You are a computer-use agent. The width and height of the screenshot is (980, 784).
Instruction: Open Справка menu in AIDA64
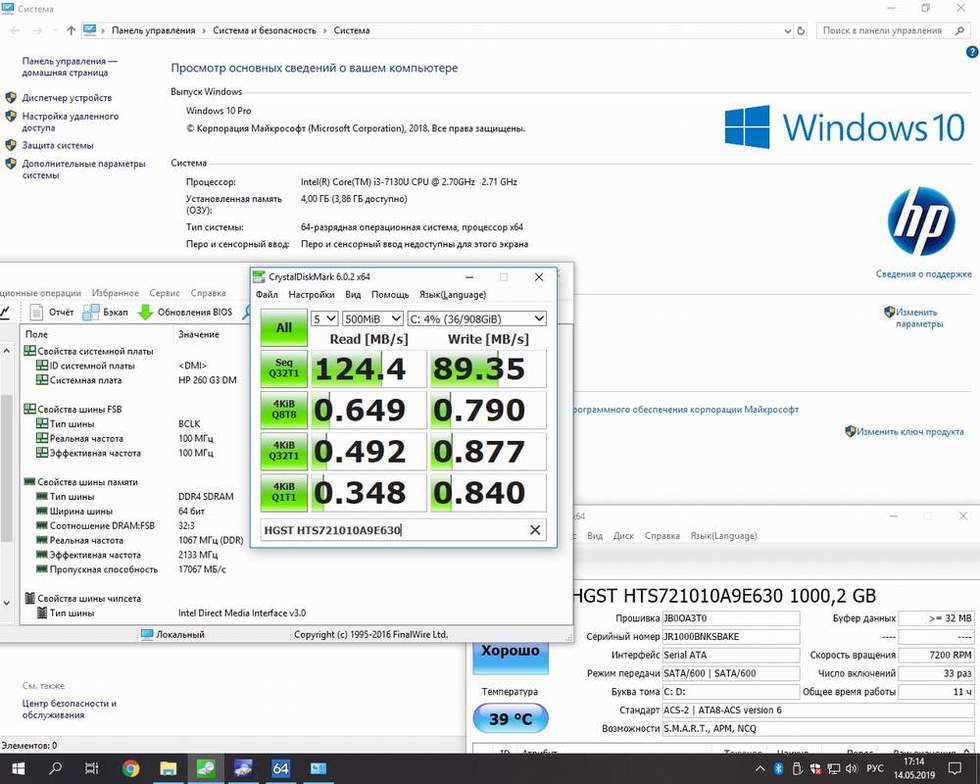click(x=208, y=293)
